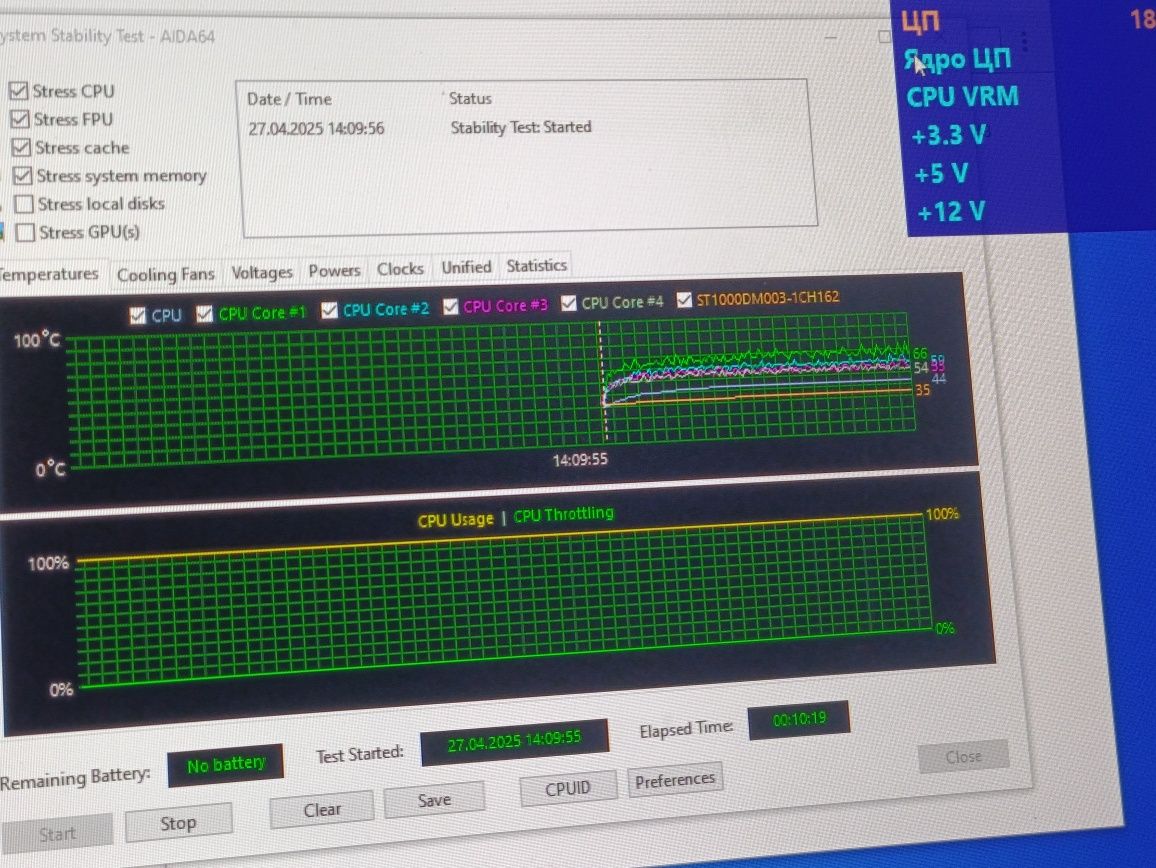Enable Stress local disks checkbox

click(24, 204)
